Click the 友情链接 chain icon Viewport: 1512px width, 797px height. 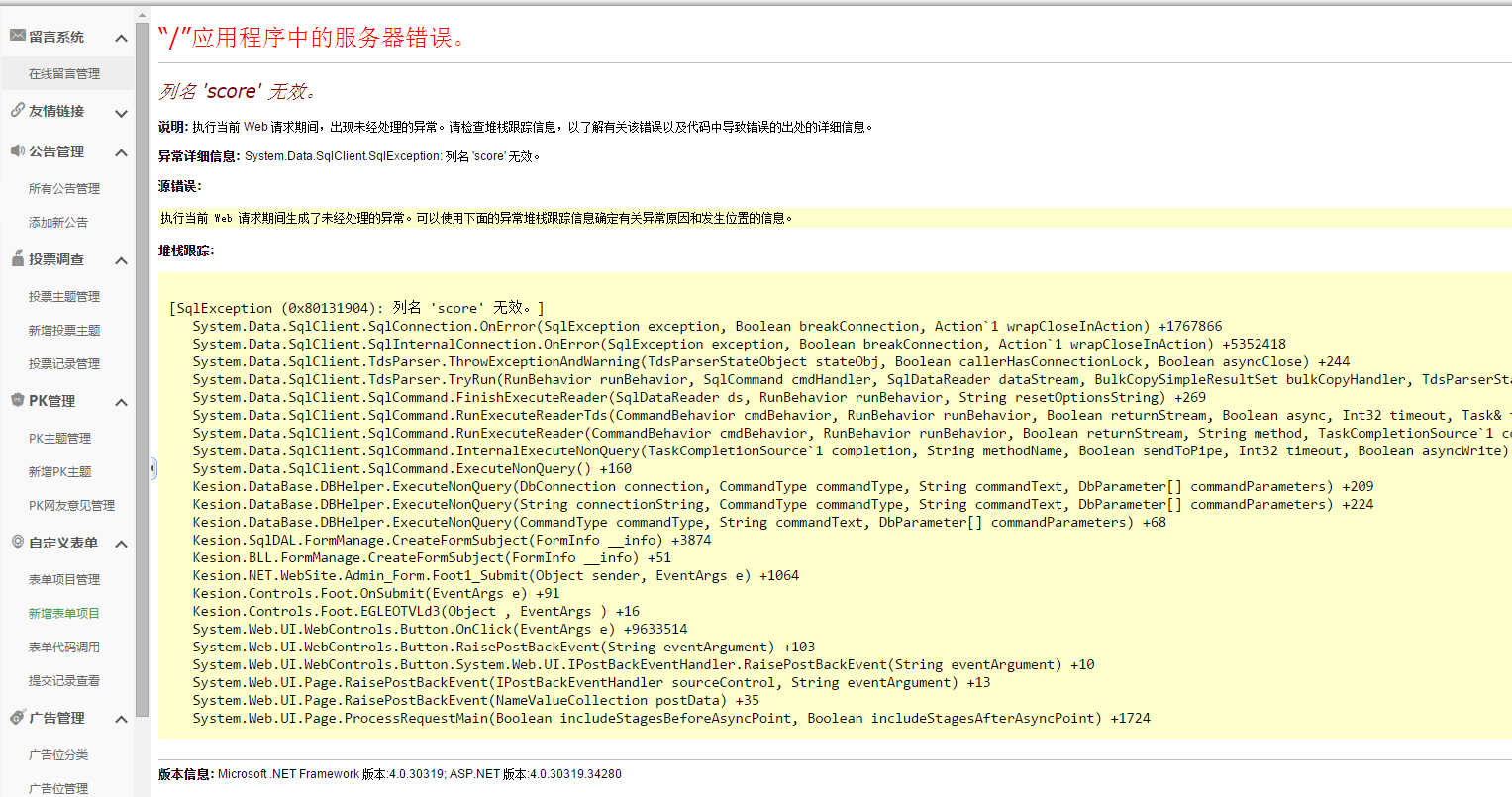click(x=18, y=110)
